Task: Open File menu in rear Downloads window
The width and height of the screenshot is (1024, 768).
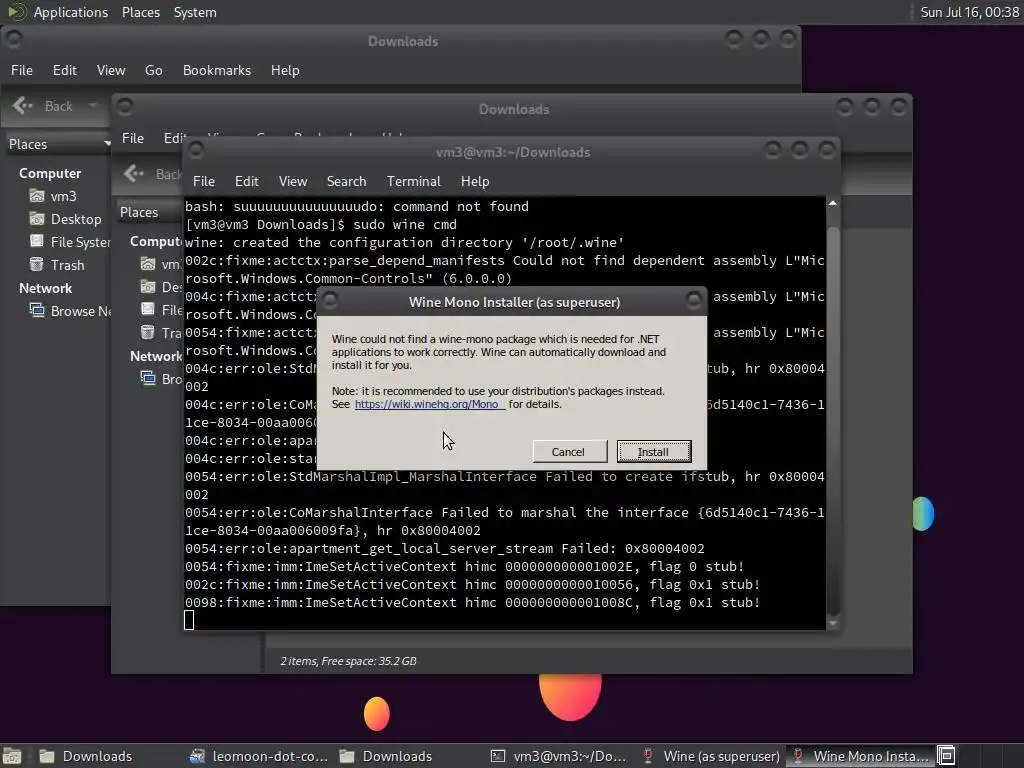Action: tap(22, 70)
